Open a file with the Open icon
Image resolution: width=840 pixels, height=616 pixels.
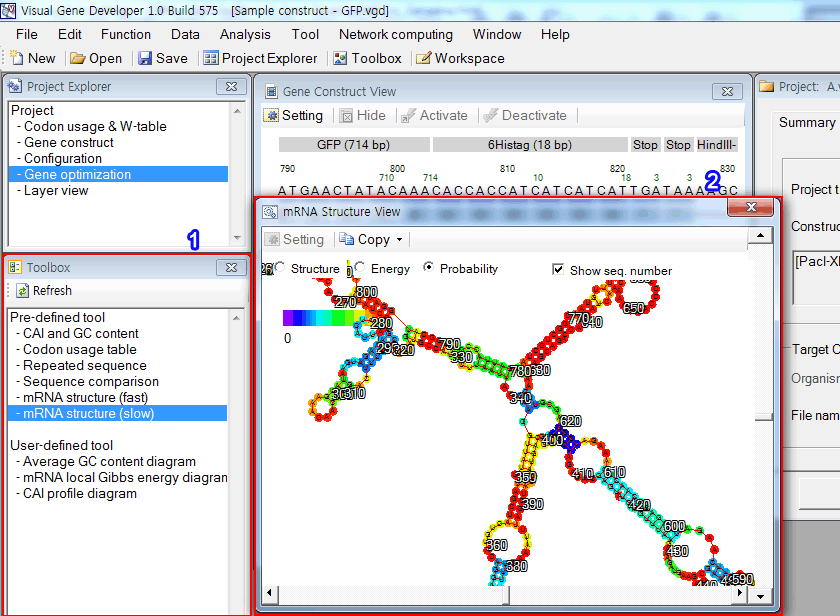tap(77, 58)
